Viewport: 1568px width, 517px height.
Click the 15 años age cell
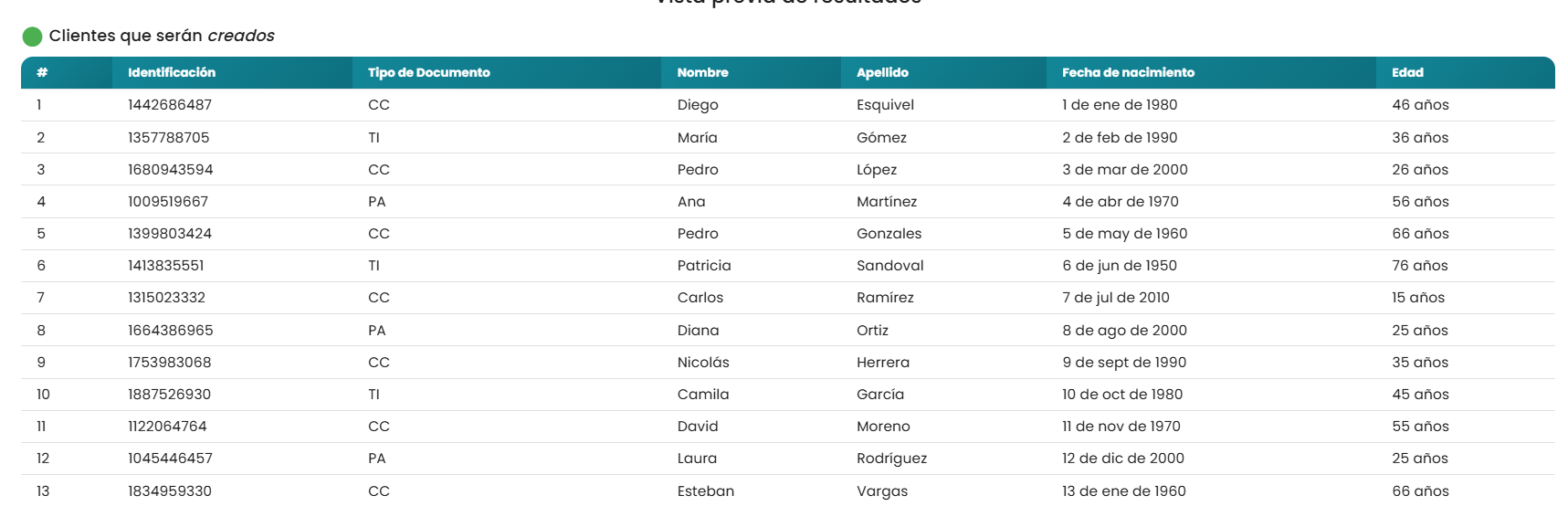point(1418,298)
